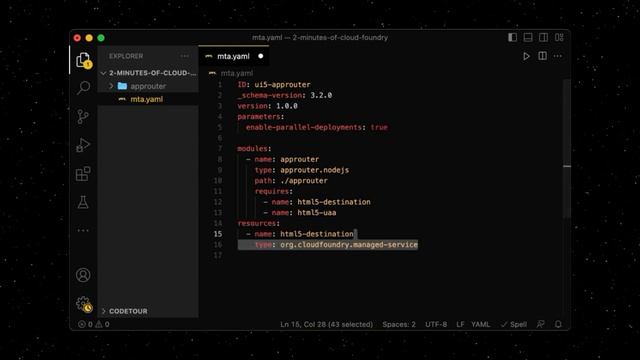Screen dimensions: 640x360
Task: Toggle secondary side bar visibility
Action: pyautogui.click(x=544, y=38)
